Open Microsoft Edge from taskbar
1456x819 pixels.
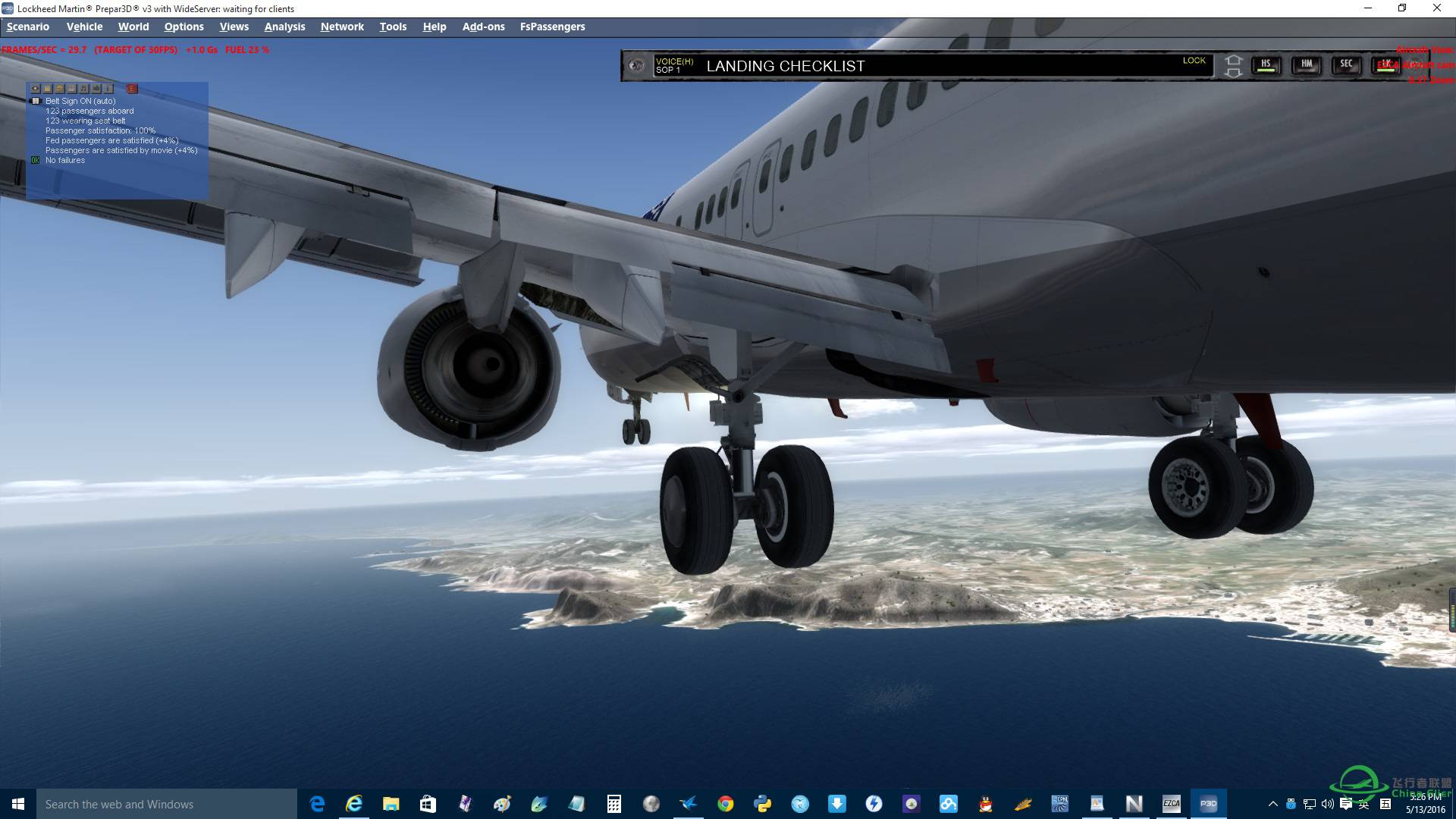317,804
